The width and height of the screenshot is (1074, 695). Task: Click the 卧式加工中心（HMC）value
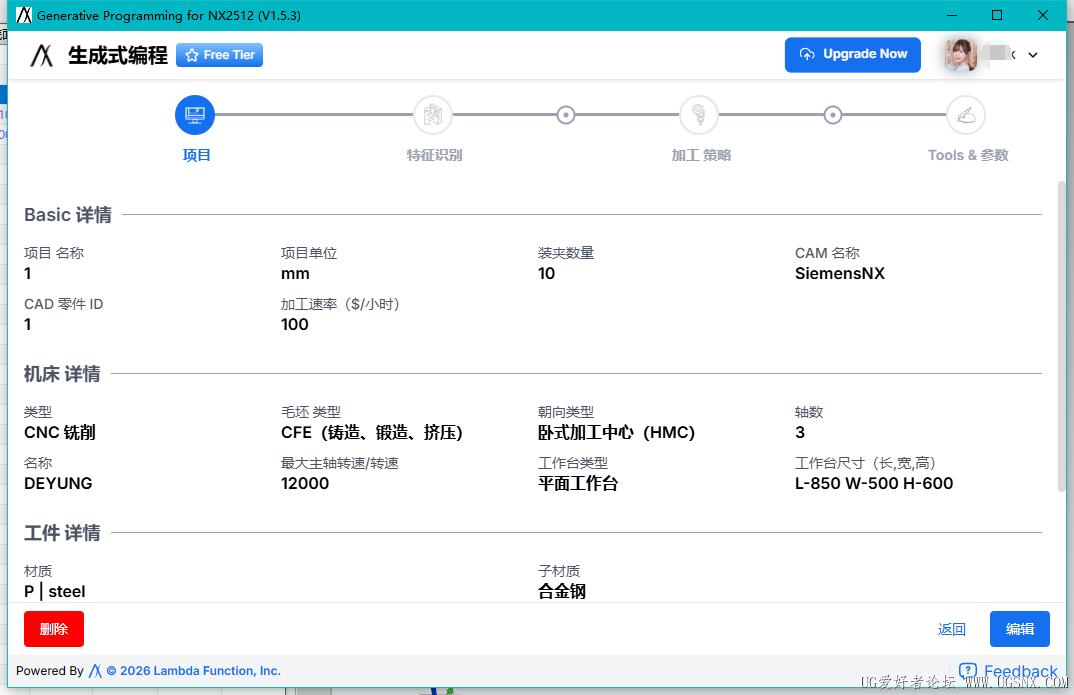(x=616, y=433)
